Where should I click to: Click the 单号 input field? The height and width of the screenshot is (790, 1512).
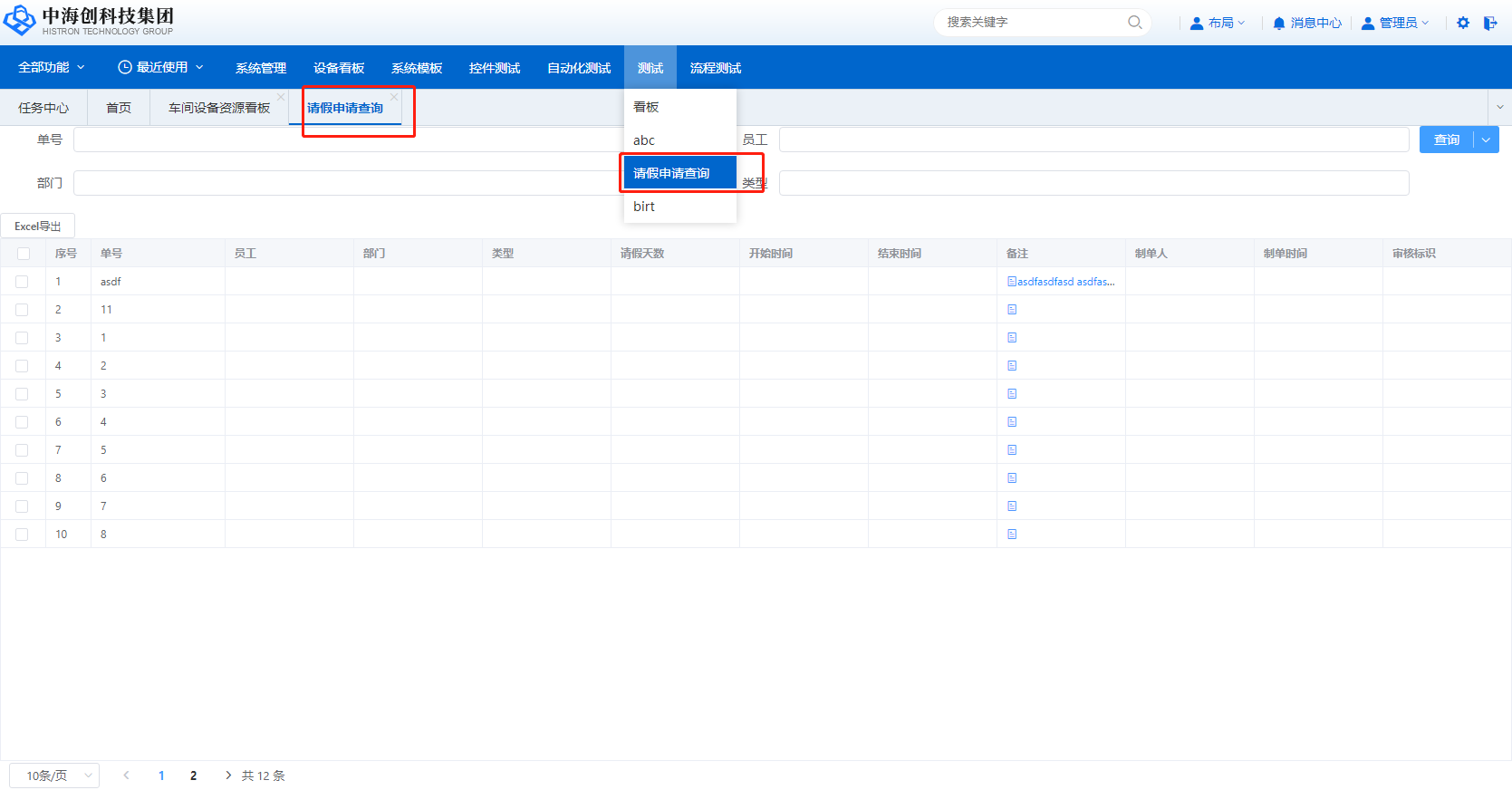tap(344, 140)
